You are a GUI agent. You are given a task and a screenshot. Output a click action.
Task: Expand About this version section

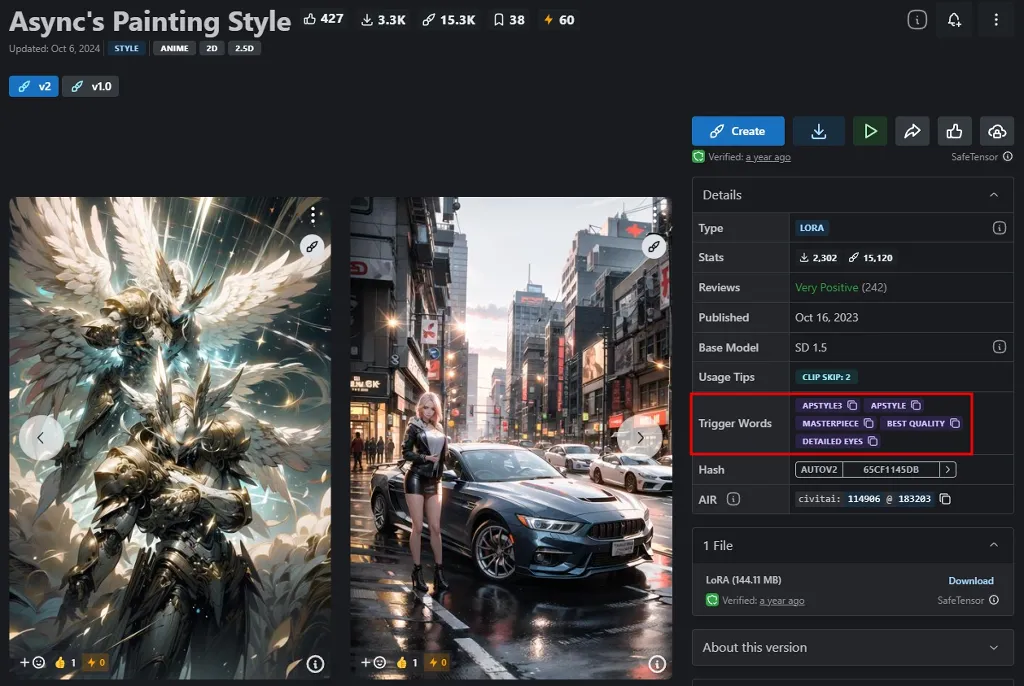coord(993,647)
